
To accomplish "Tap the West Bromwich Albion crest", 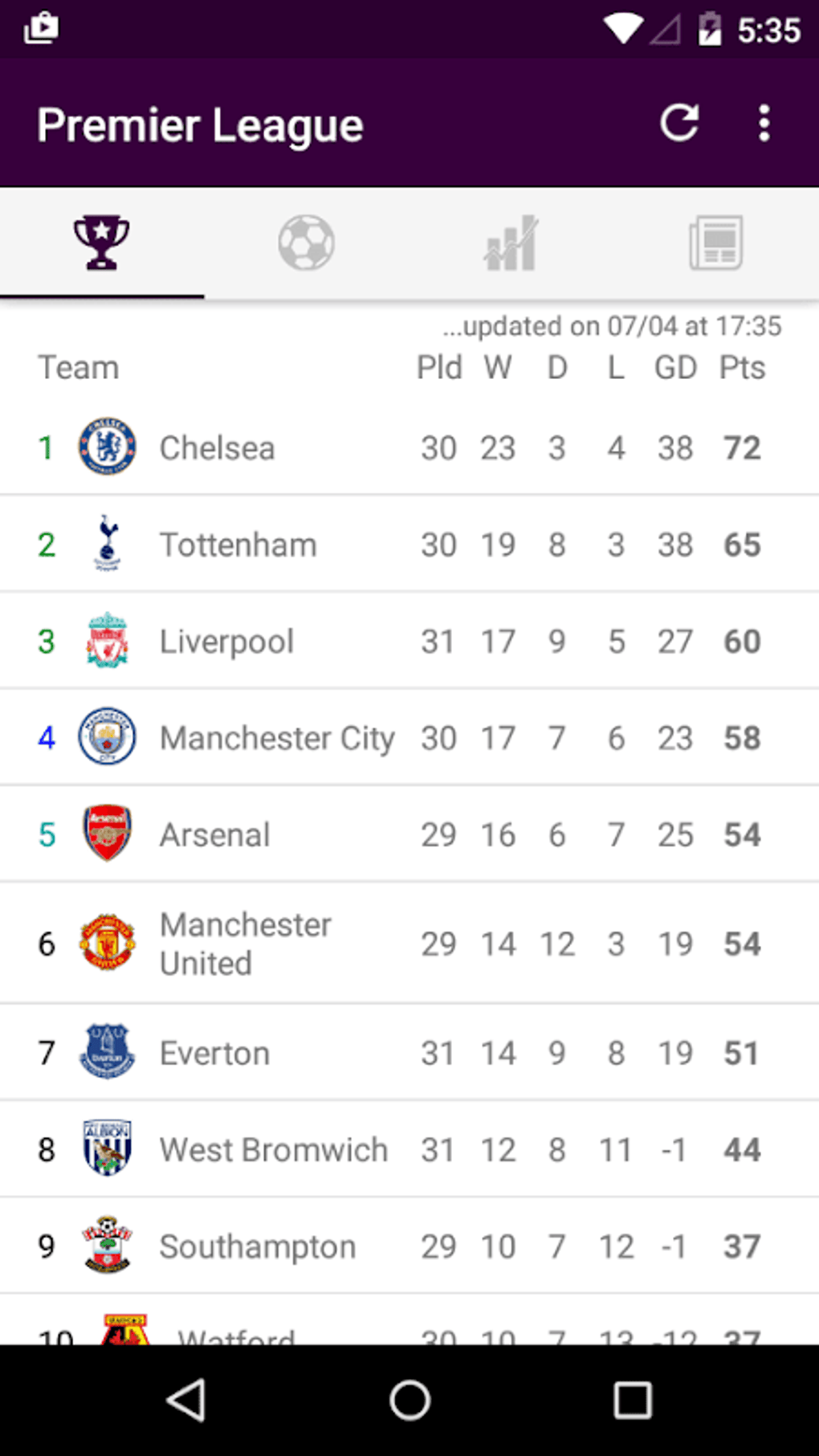I will (x=107, y=1148).
